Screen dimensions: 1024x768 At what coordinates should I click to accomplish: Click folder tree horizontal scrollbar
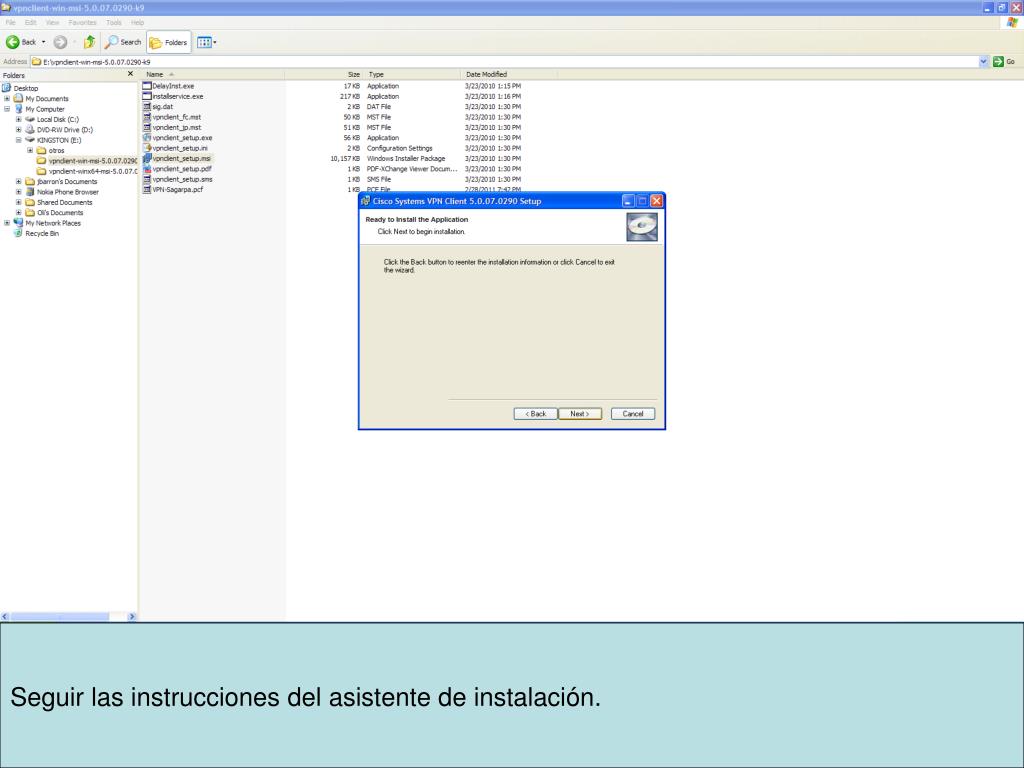(x=59, y=616)
